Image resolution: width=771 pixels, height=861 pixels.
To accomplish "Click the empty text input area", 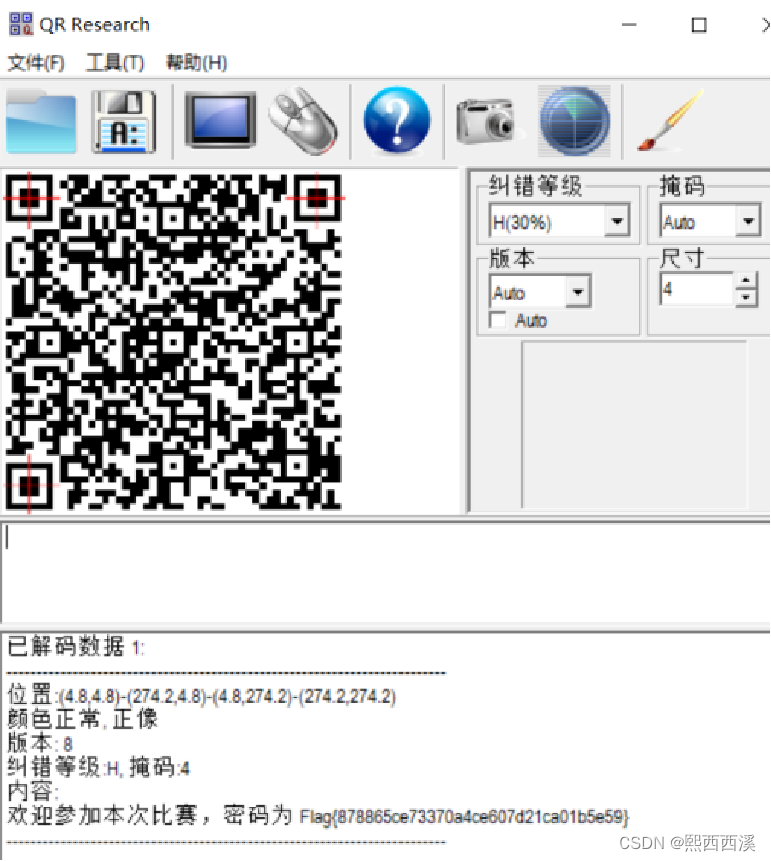I will 386,573.
